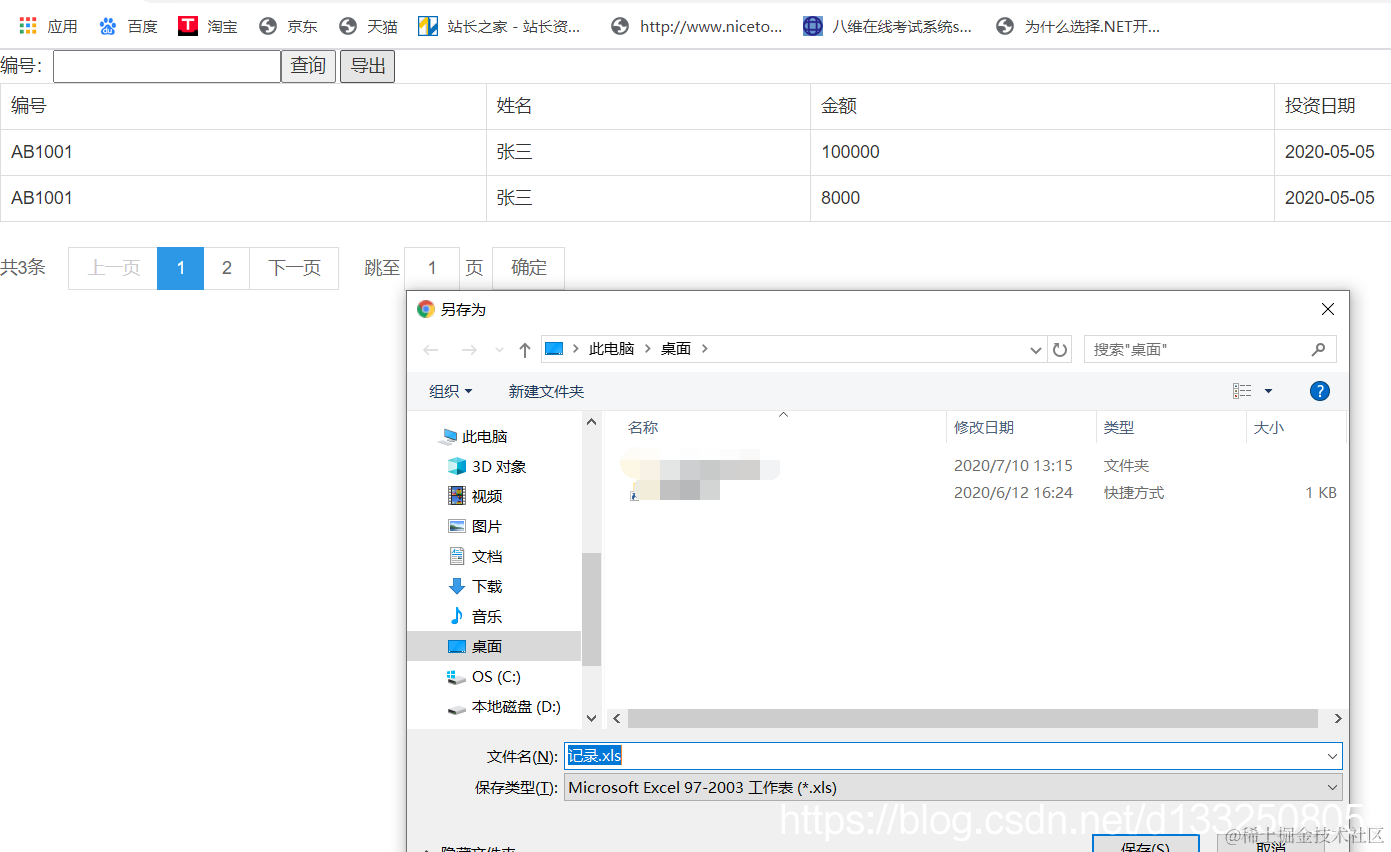Select the folder modified 2020/7/10 13:15
This screenshot has width=1391, height=852.
978,466
